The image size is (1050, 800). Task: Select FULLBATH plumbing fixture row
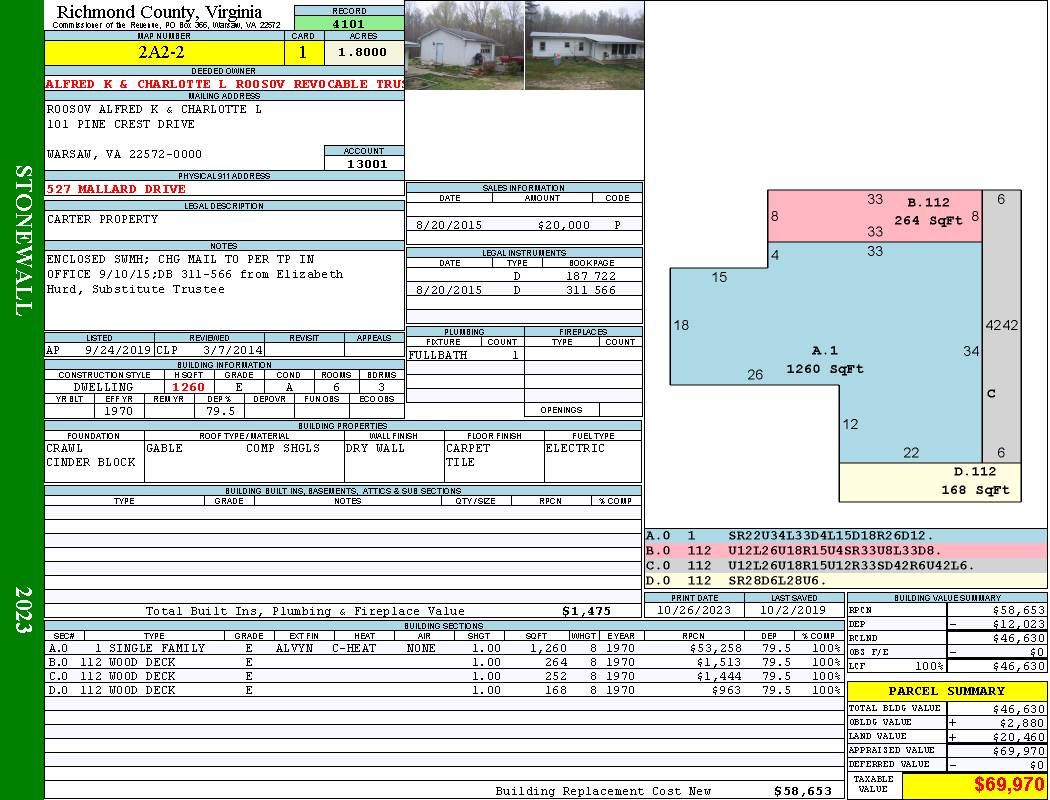click(x=465, y=355)
